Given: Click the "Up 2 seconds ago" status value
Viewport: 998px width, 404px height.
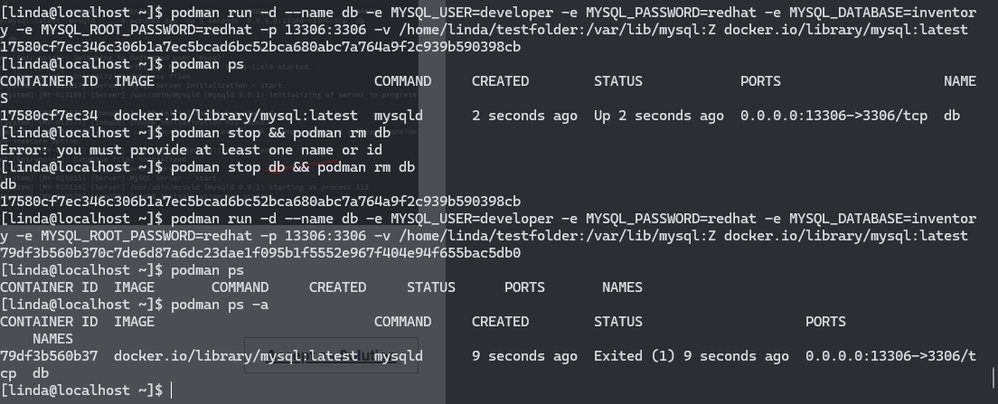Looking at the screenshot, I should click(x=658, y=116).
